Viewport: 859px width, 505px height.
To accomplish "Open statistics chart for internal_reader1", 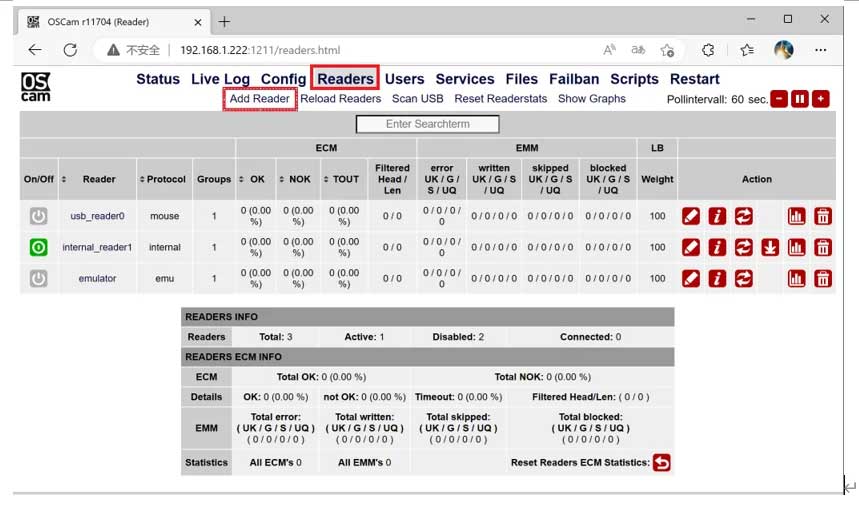I will pyautogui.click(x=797, y=248).
